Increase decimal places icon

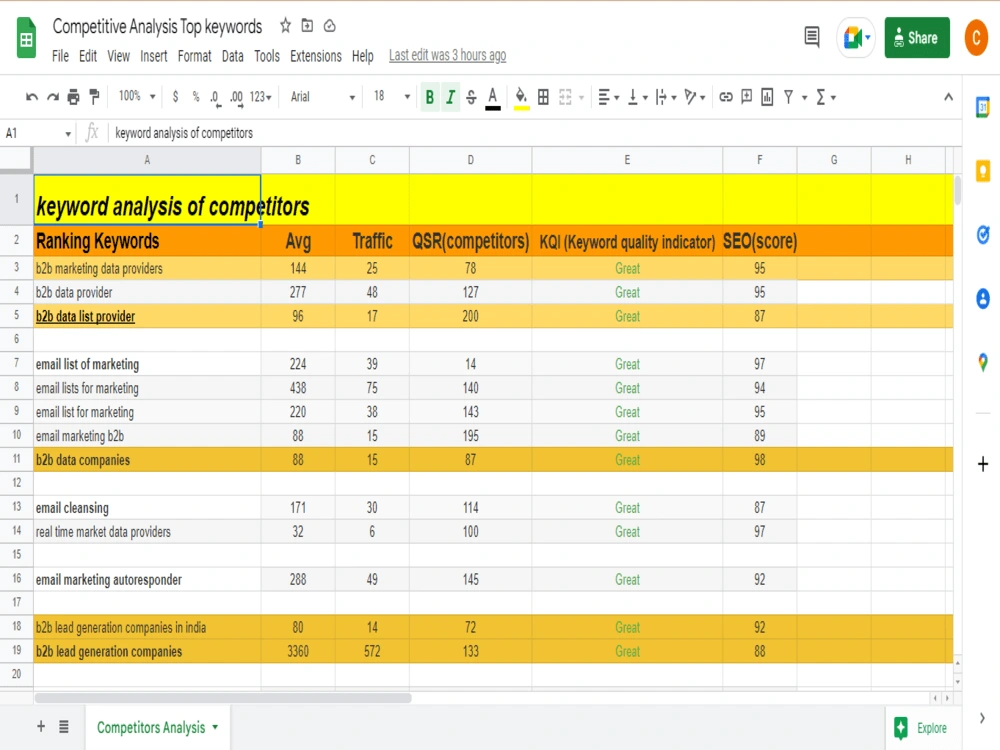click(x=236, y=98)
